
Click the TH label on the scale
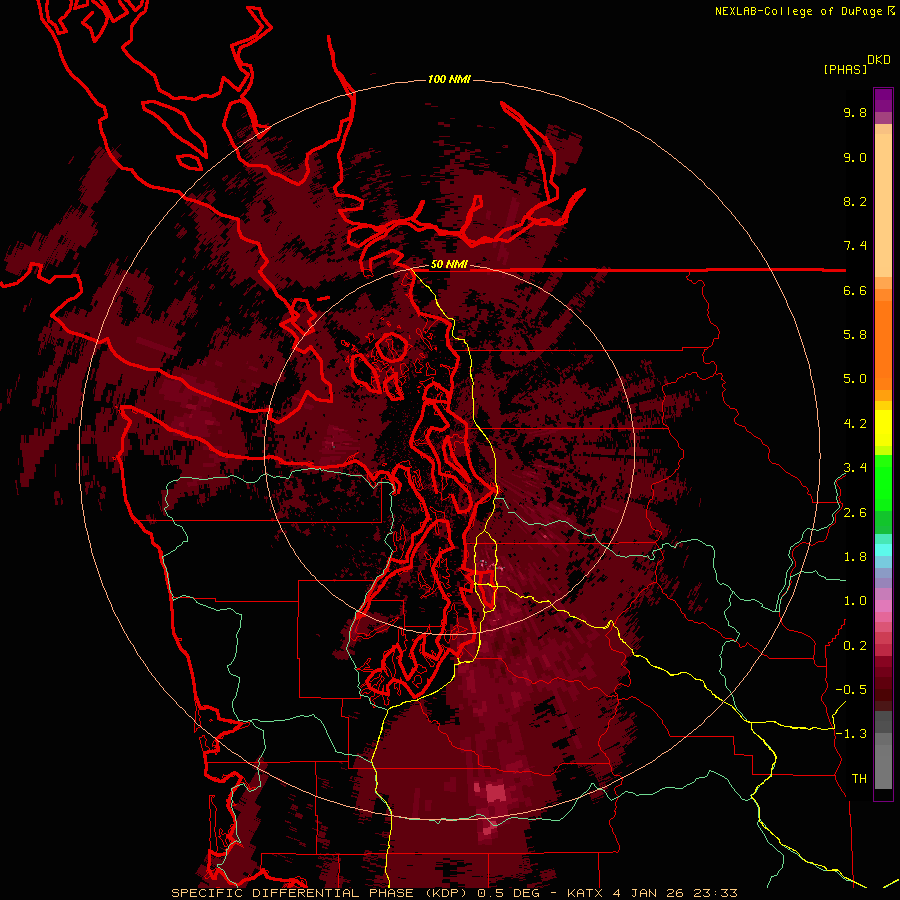click(x=859, y=779)
